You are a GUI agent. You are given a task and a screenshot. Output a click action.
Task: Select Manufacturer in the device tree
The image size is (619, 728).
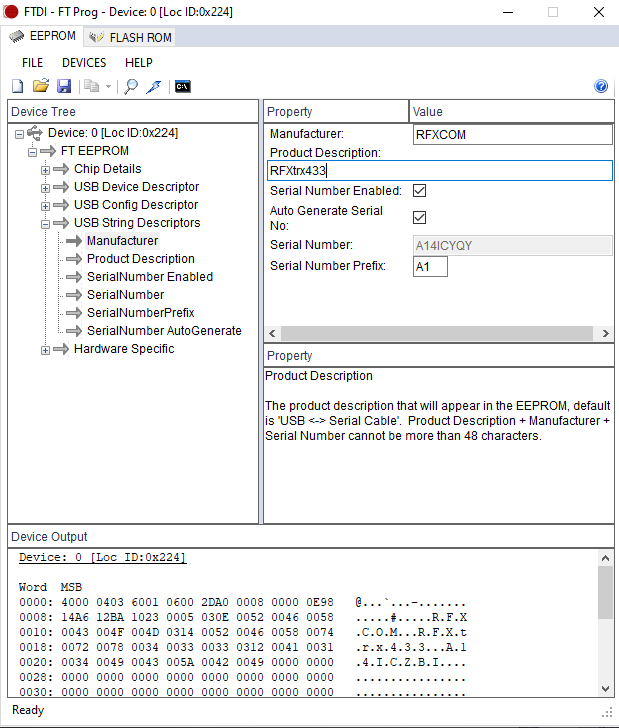tap(123, 240)
